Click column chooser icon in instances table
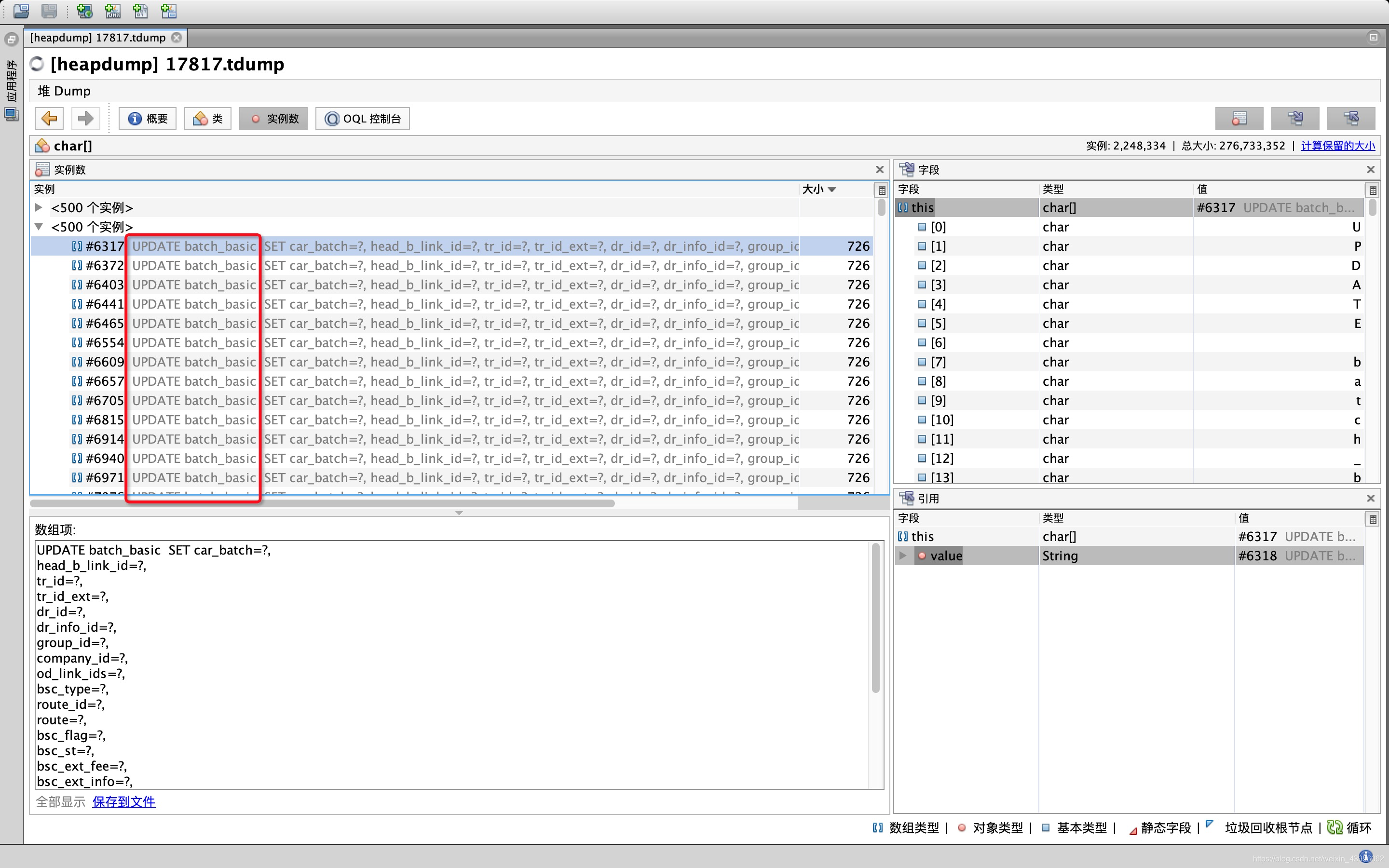The height and width of the screenshot is (868, 1389). (882, 190)
